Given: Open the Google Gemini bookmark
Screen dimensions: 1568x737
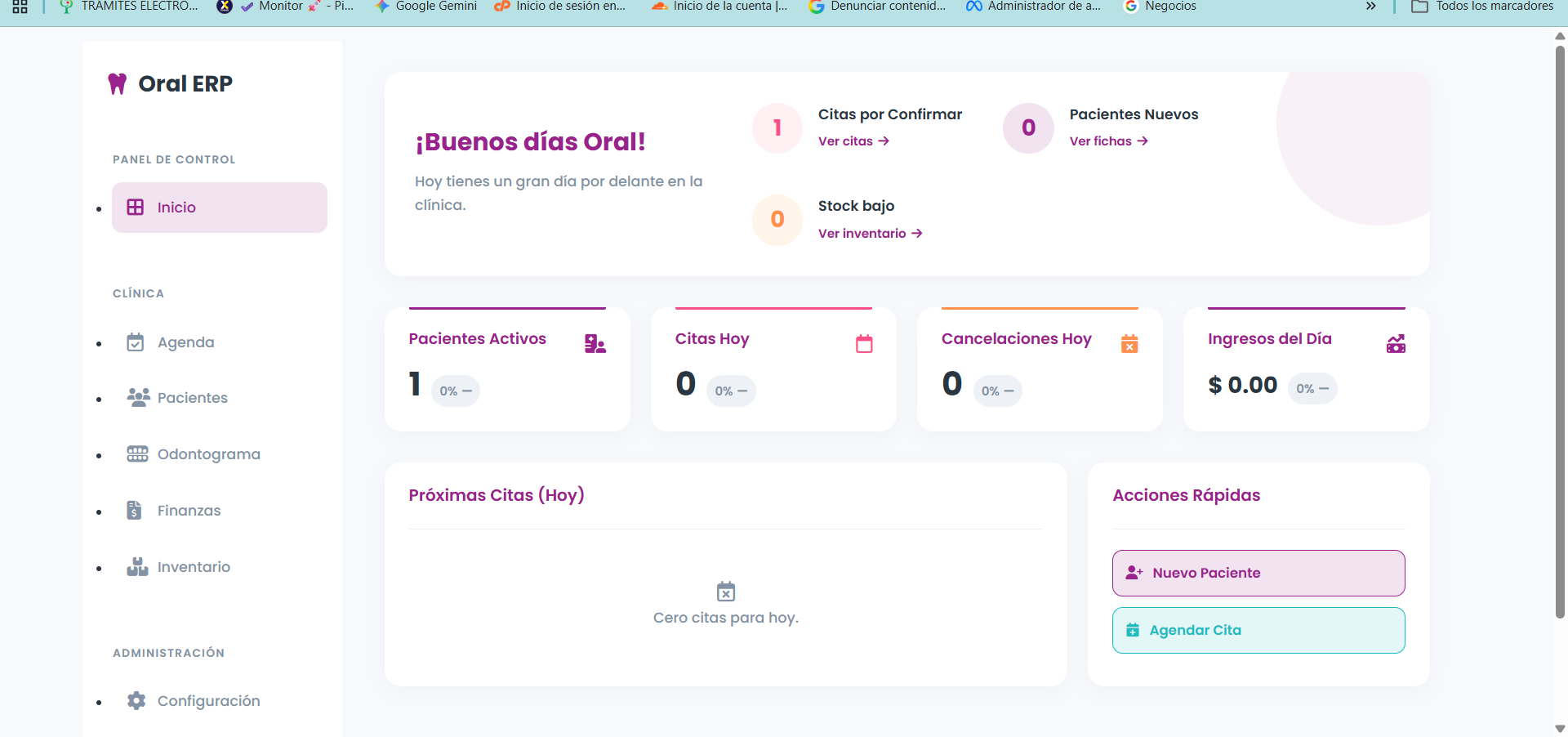Looking at the screenshot, I should tap(425, 7).
